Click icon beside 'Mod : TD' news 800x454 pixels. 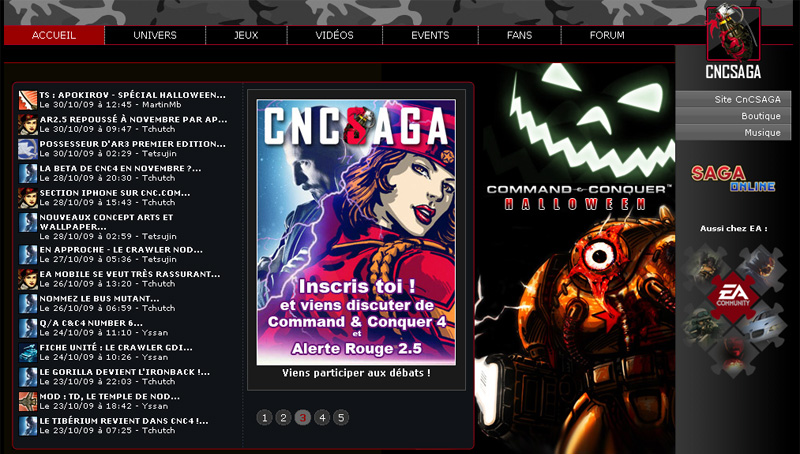coord(28,401)
